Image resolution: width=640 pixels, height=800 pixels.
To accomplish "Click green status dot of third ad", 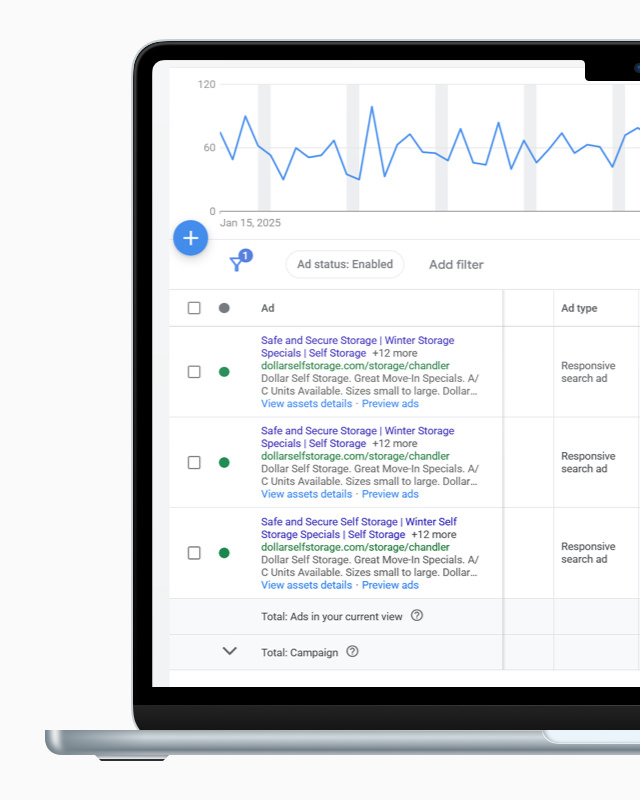I will coord(224,553).
